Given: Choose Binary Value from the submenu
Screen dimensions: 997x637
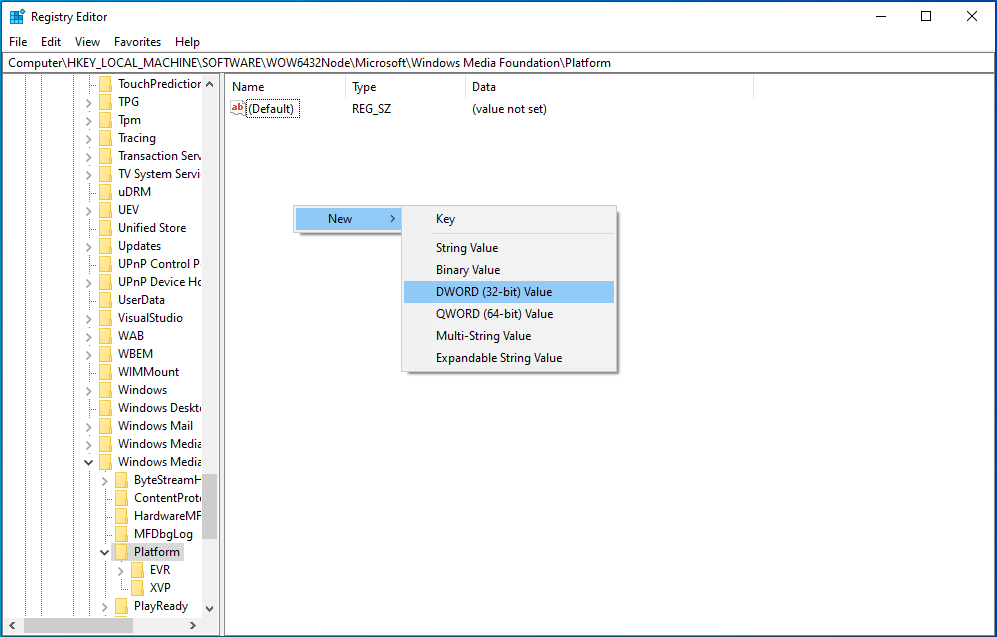Looking at the screenshot, I should pos(509,270).
